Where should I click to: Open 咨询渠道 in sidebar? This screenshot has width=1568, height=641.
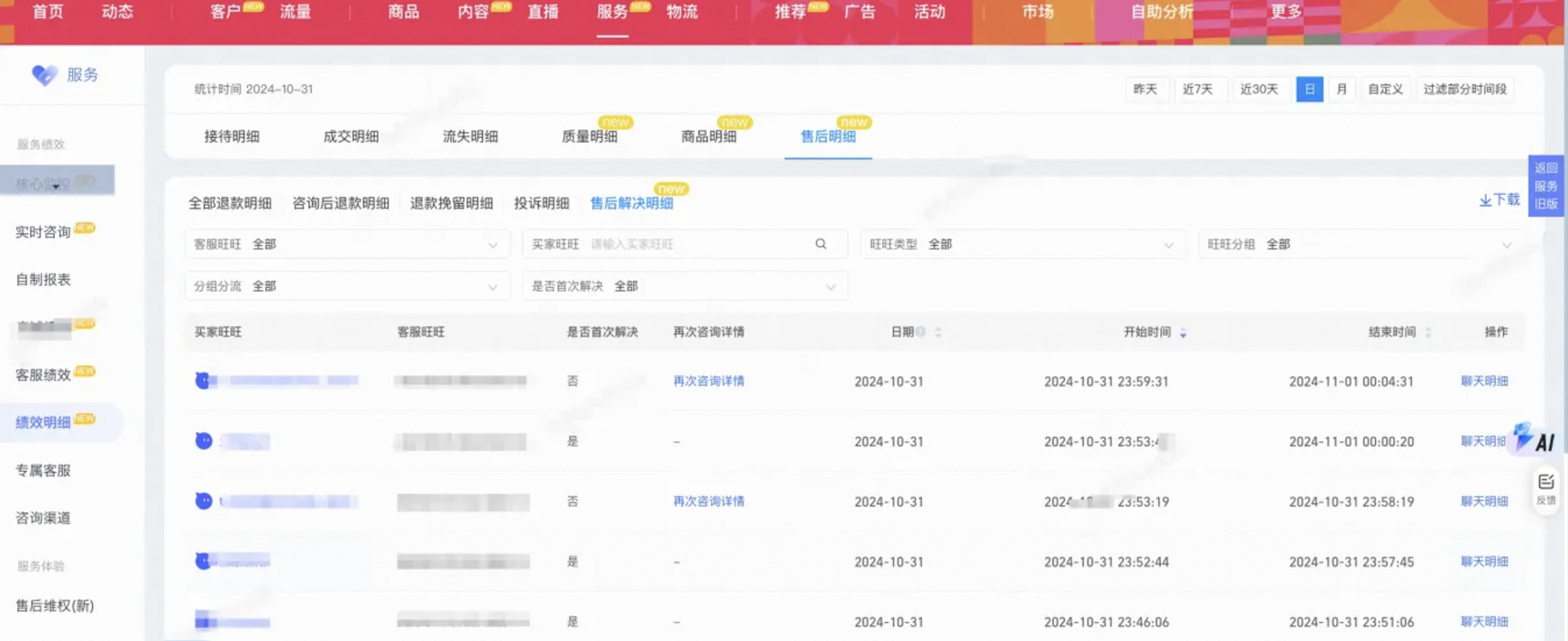43,518
